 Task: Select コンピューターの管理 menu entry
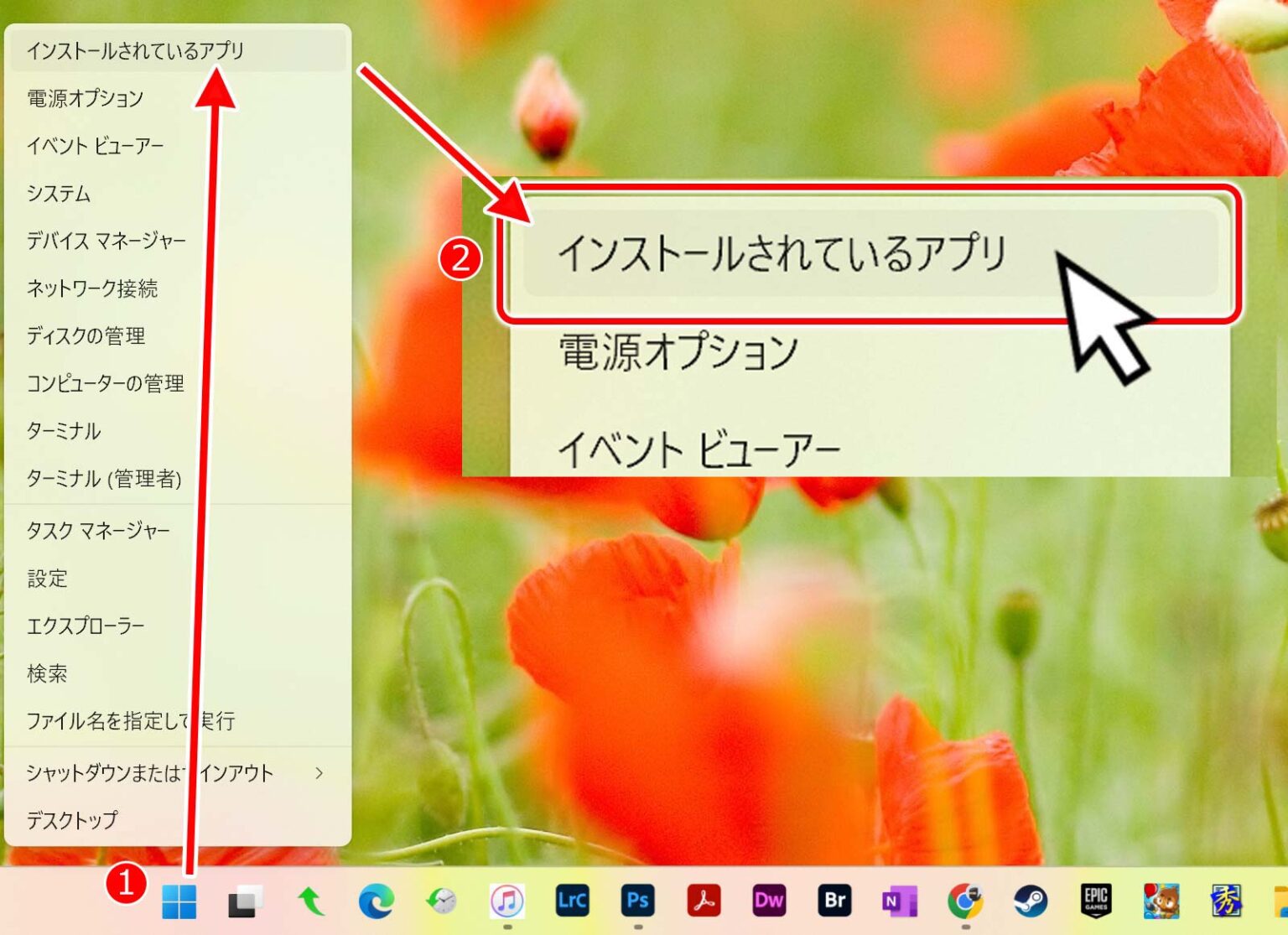point(178,383)
